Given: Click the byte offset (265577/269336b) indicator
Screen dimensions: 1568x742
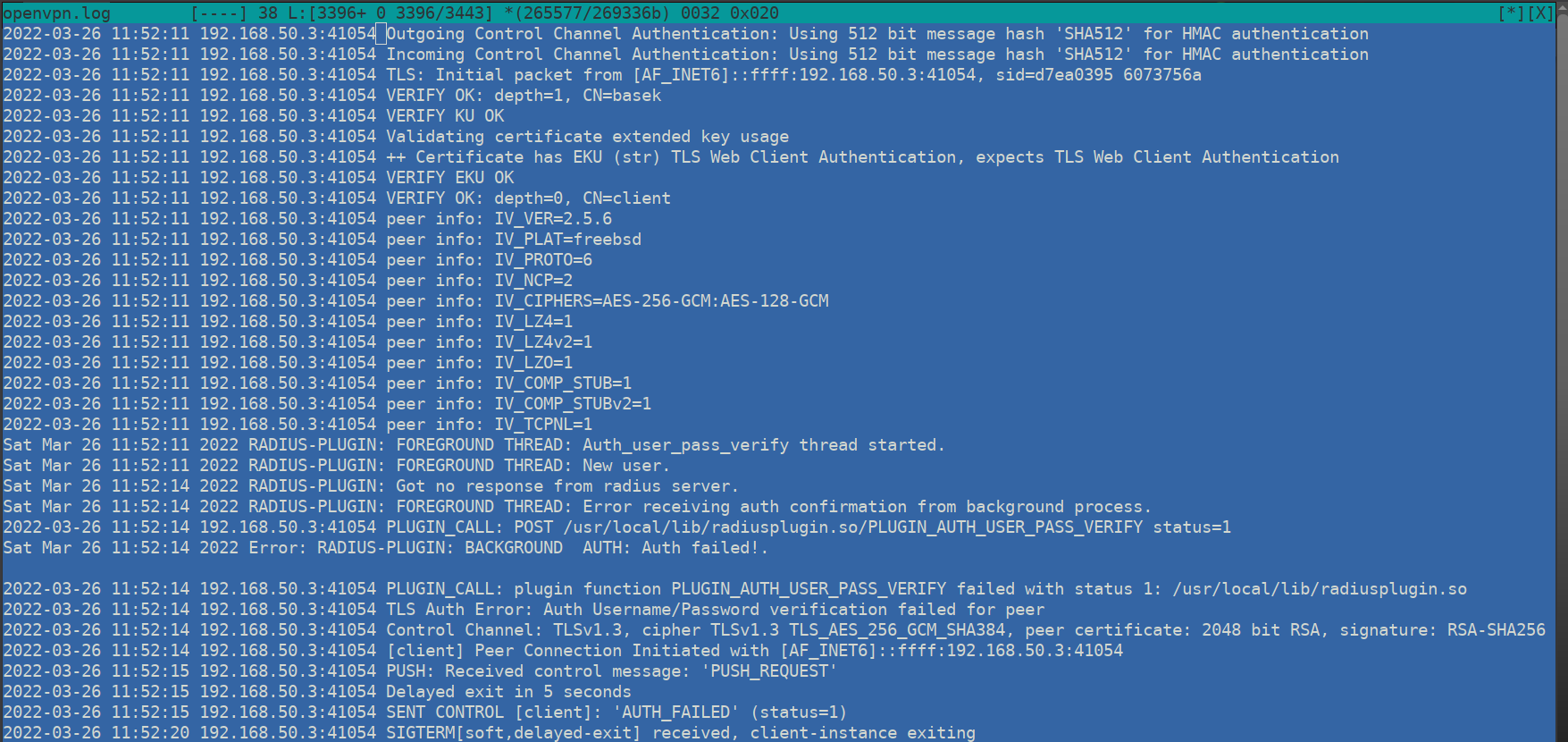Looking at the screenshot, I should [588, 13].
